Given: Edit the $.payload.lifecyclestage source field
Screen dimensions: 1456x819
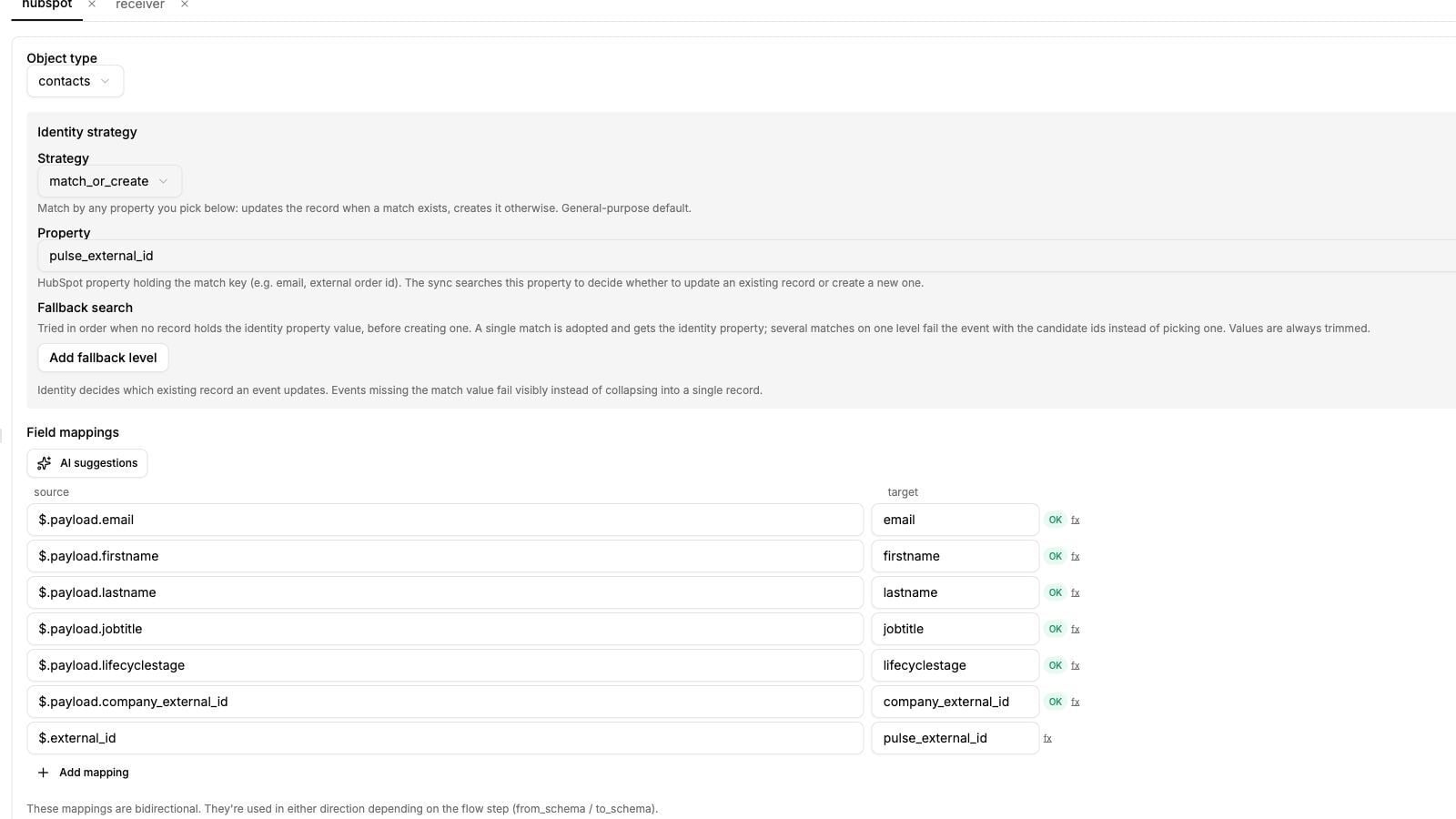Looking at the screenshot, I should (x=445, y=665).
